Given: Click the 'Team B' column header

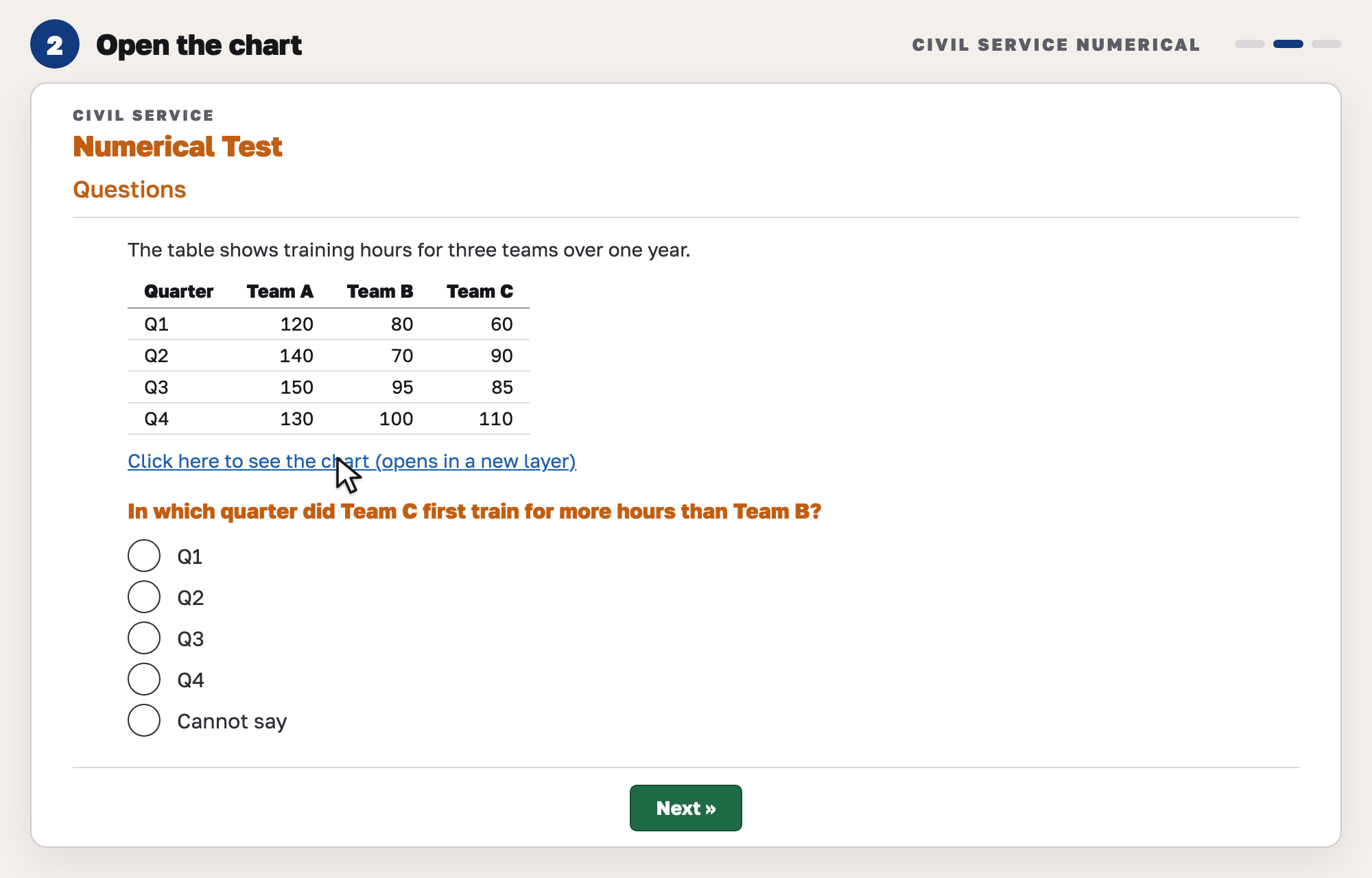Looking at the screenshot, I should pos(380,292).
